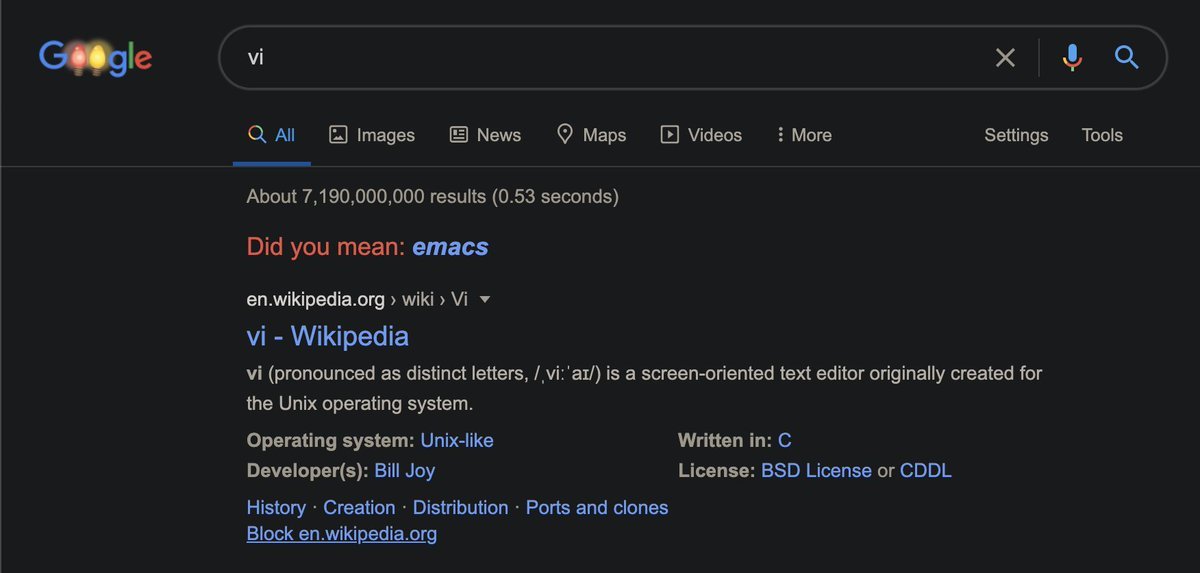Click the BSD License link
Screen dimensions: 1200x573
point(816,470)
